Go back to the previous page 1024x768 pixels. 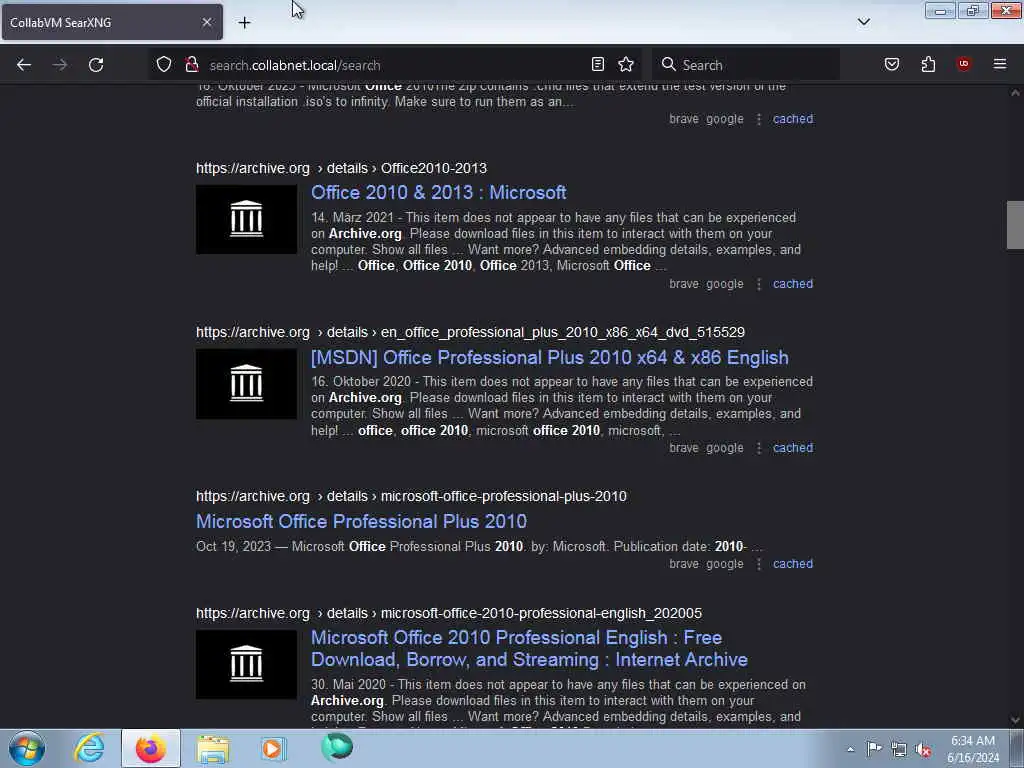(x=24, y=65)
